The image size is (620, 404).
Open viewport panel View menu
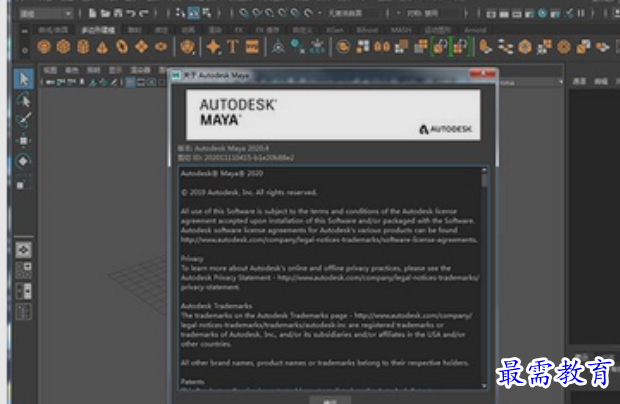point(50,70)
